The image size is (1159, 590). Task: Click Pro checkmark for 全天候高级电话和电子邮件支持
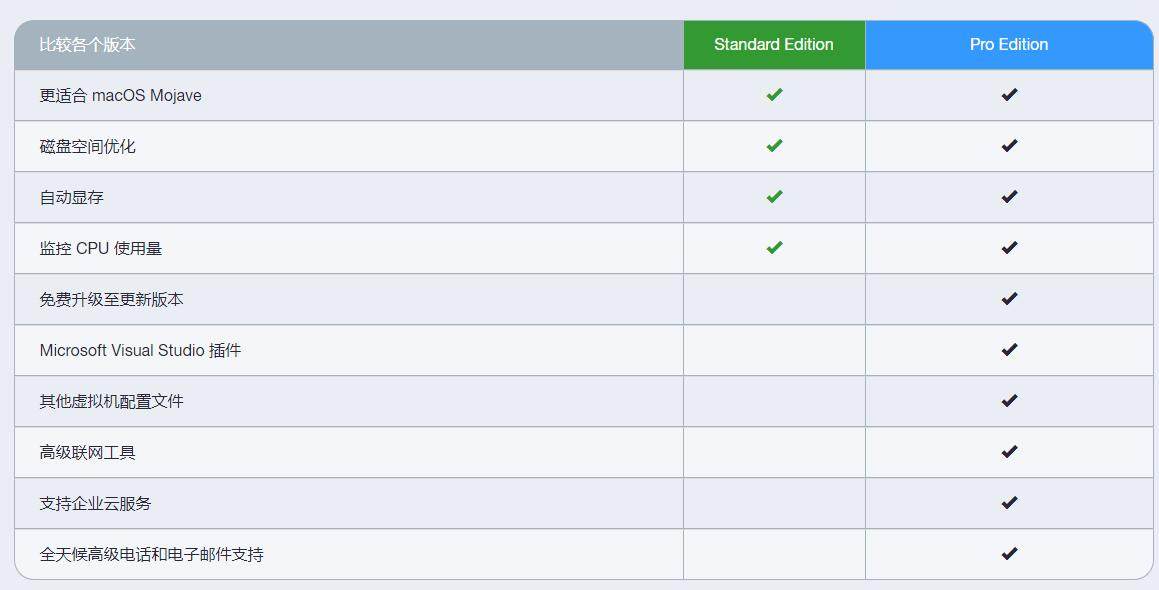pos(1009,554)
